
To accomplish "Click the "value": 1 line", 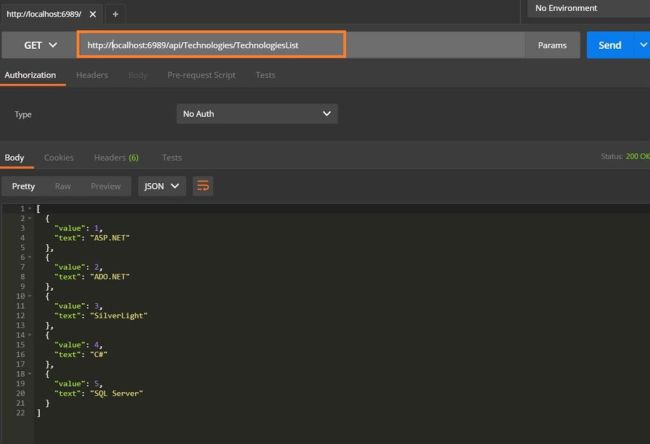I will click(x=78, y=228).
